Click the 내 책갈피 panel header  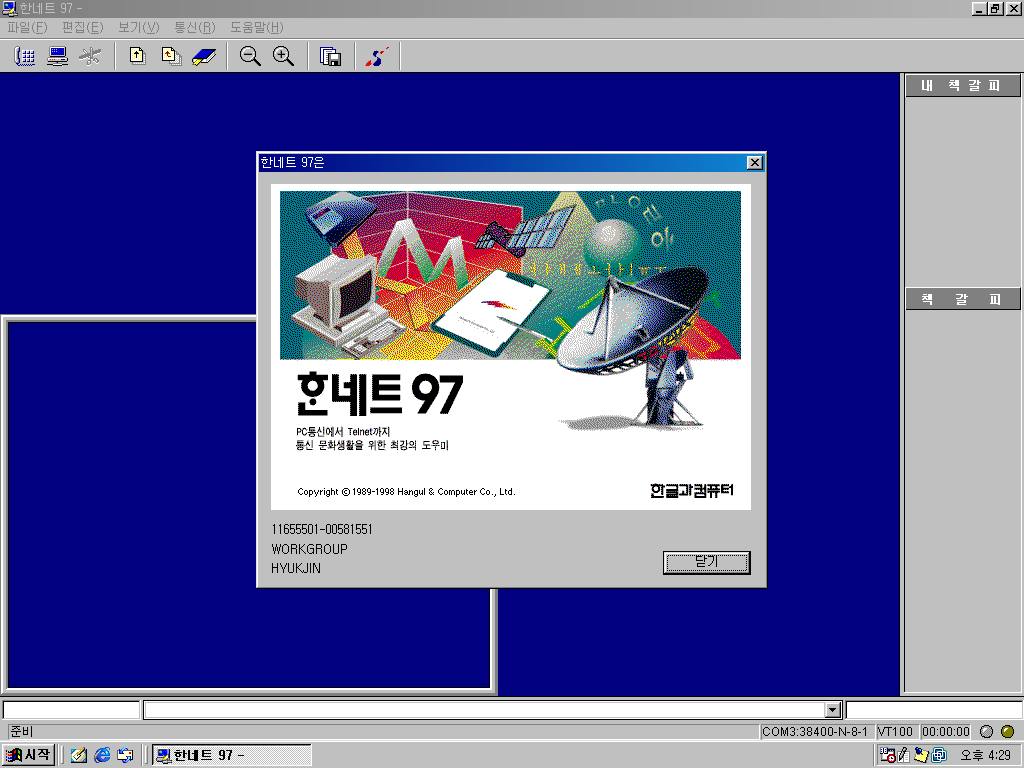click(963, 86)
